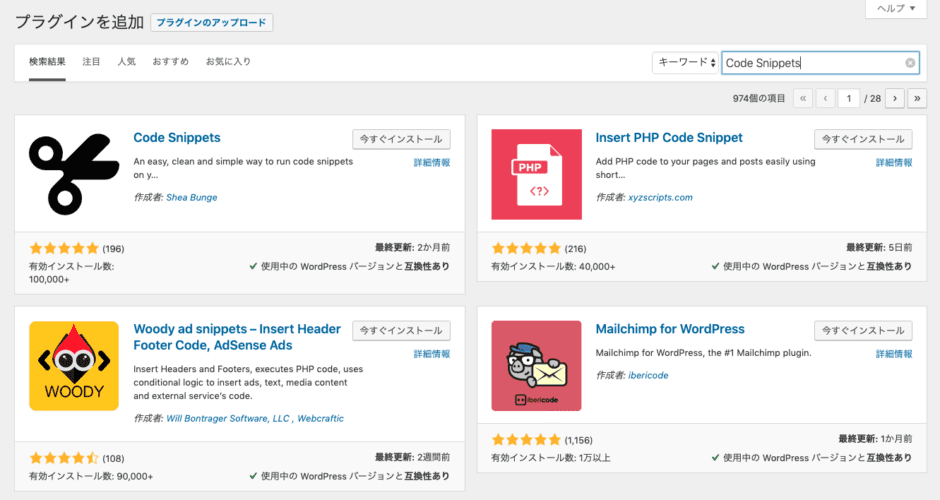Click the Woody ad snippets star rating
This screenshot has width=940, height=500.
tap(64, 459)
